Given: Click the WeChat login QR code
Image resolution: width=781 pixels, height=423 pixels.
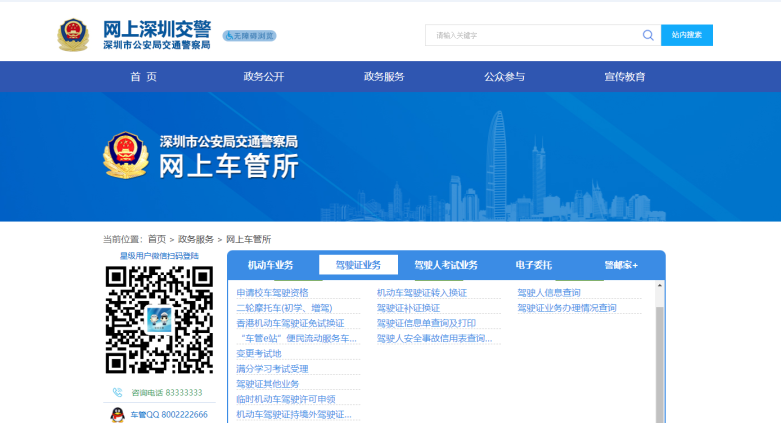Looking at the screenshot, I should (x=160, y=320).
